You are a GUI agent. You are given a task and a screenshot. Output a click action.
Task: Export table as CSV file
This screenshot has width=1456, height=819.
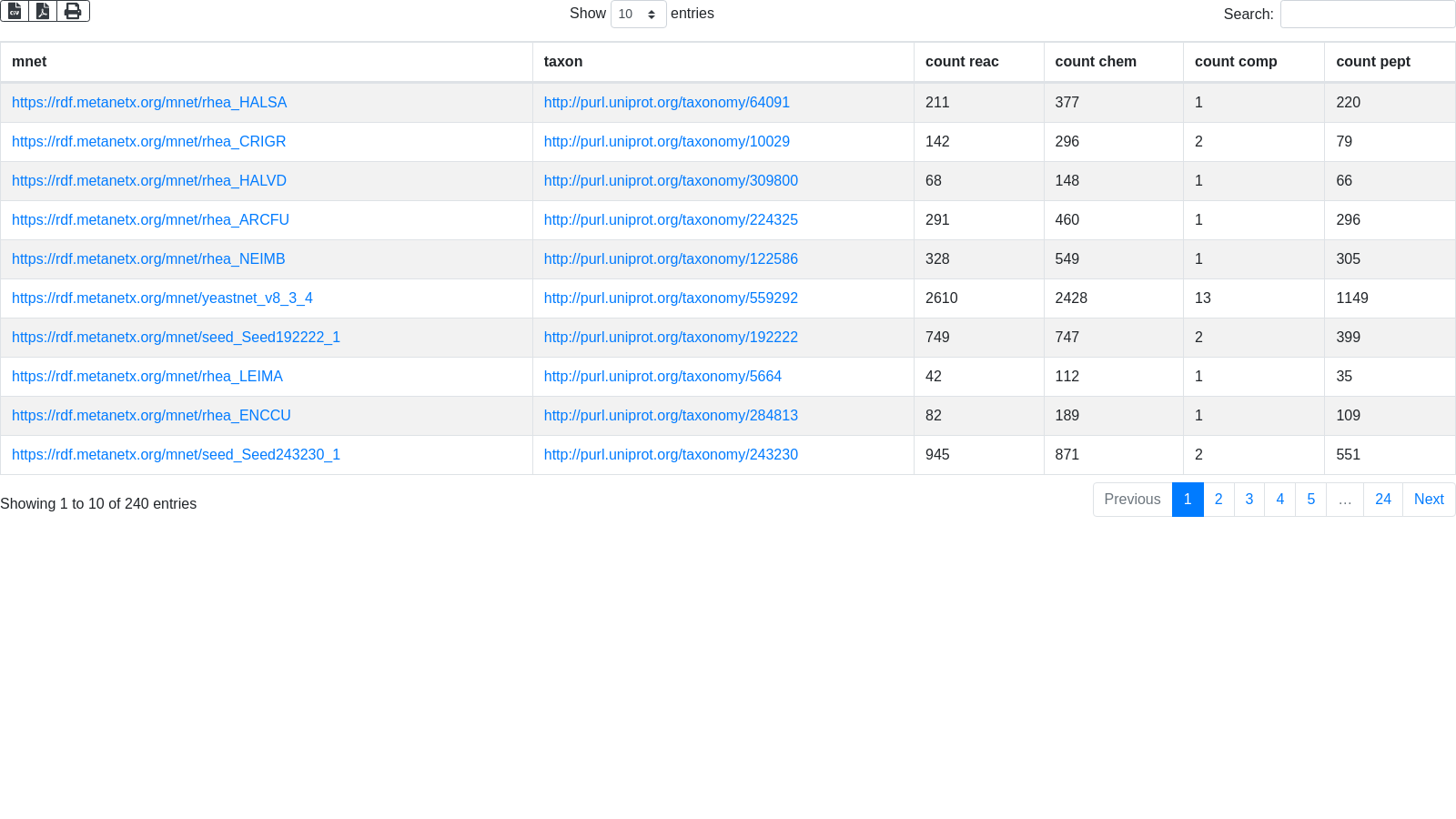[x=15, y=11]
